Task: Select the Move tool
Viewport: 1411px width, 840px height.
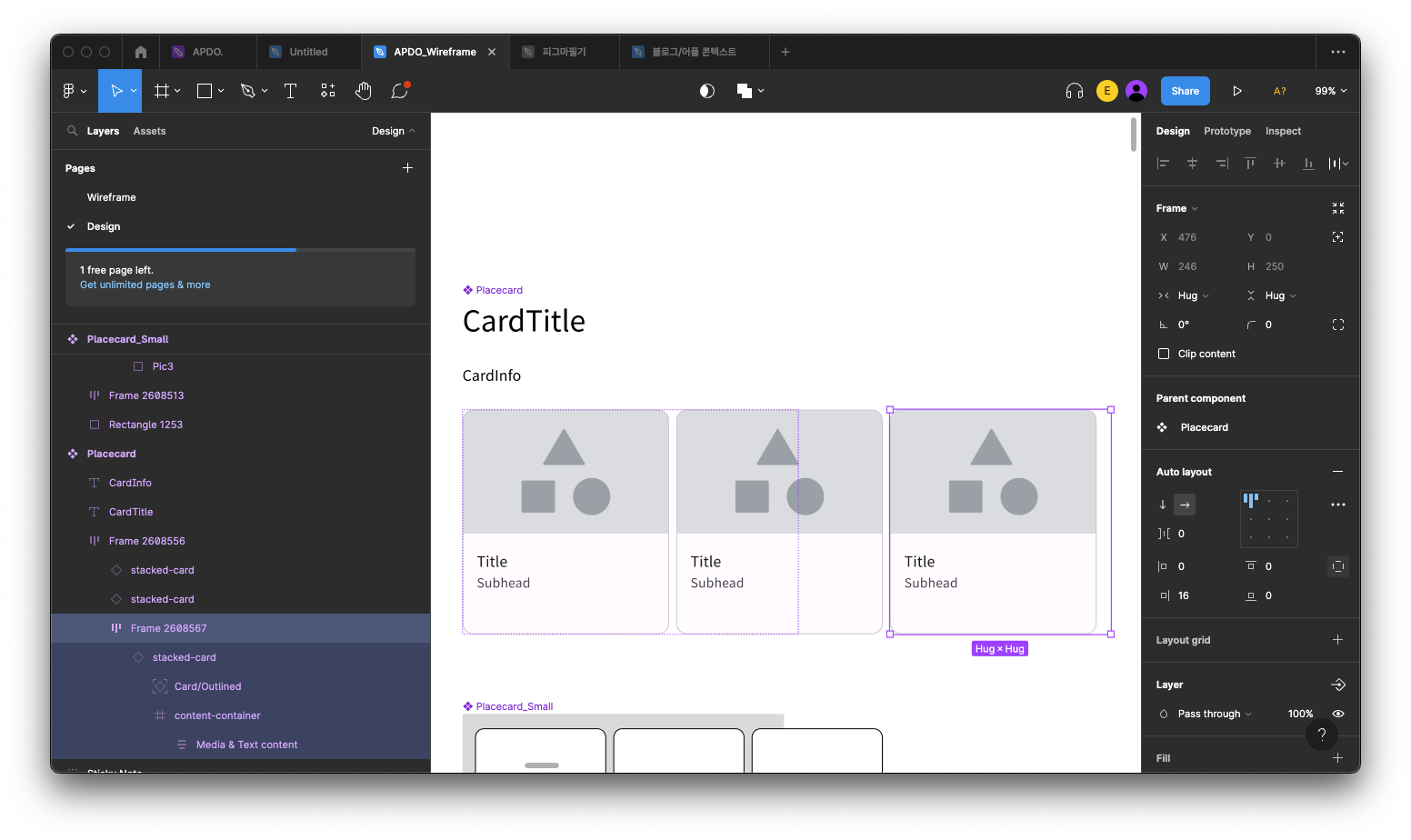Action: (x=116, y=91)
